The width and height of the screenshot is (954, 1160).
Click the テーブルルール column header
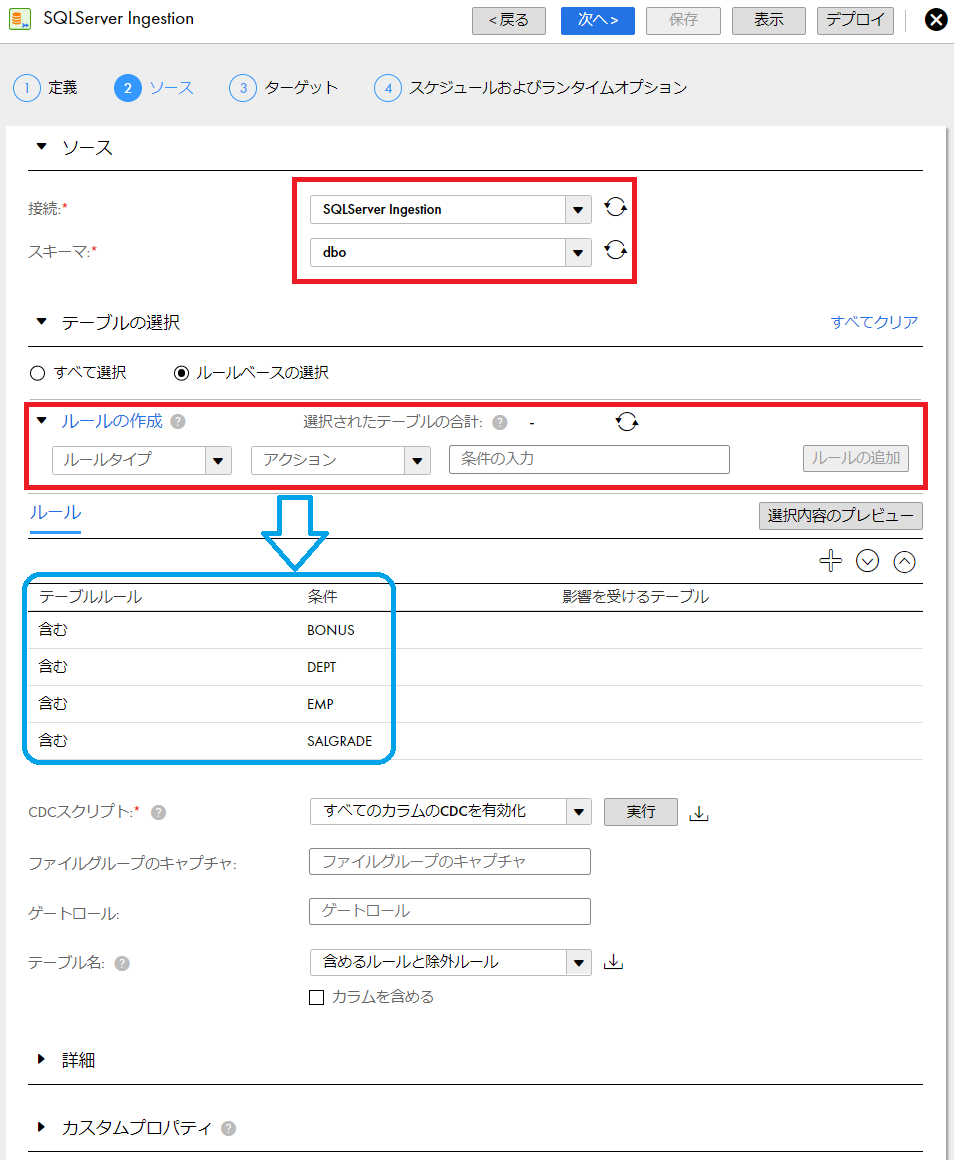point(90,597)
